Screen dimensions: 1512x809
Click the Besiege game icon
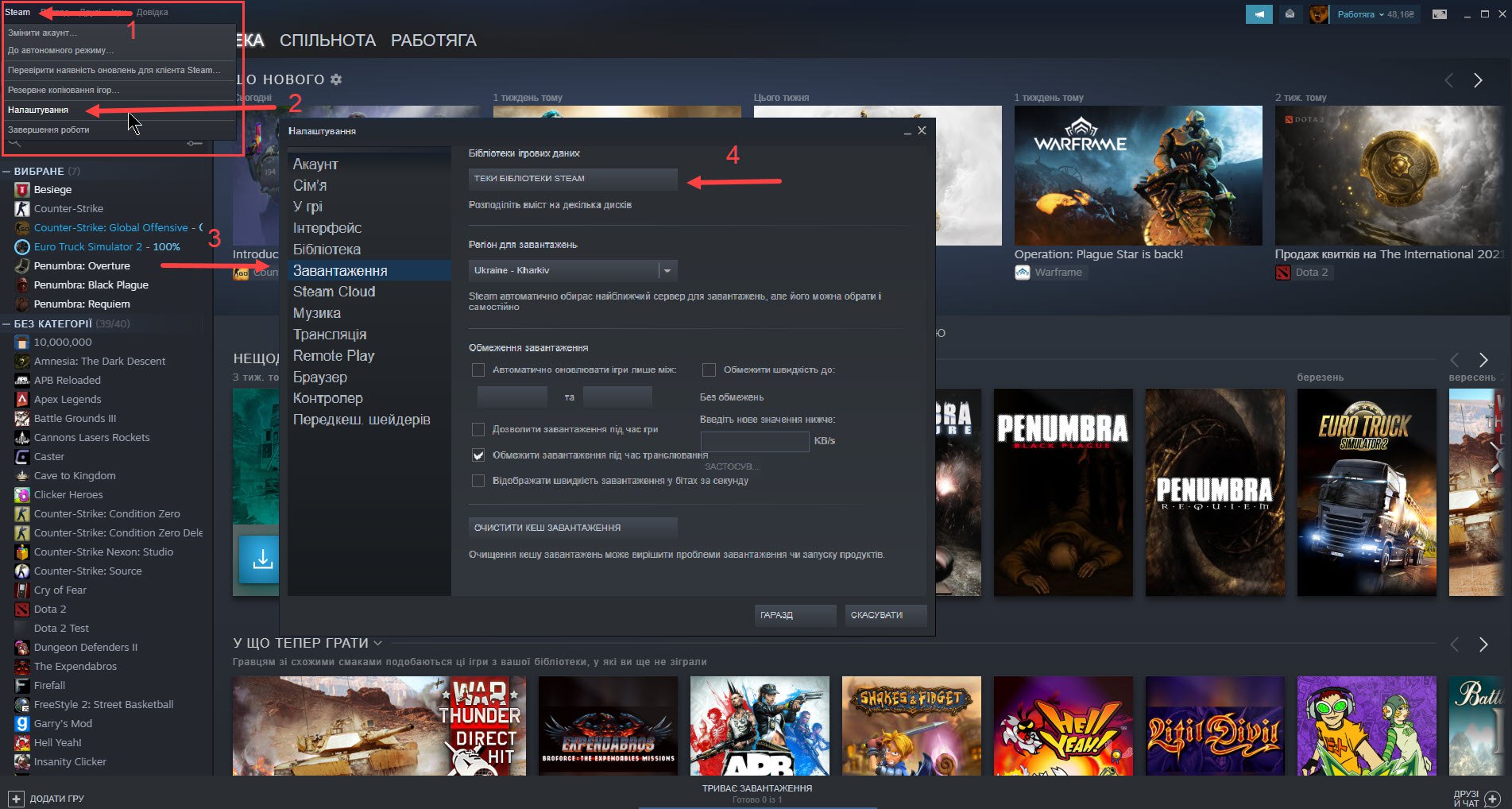tap(22, 189)
